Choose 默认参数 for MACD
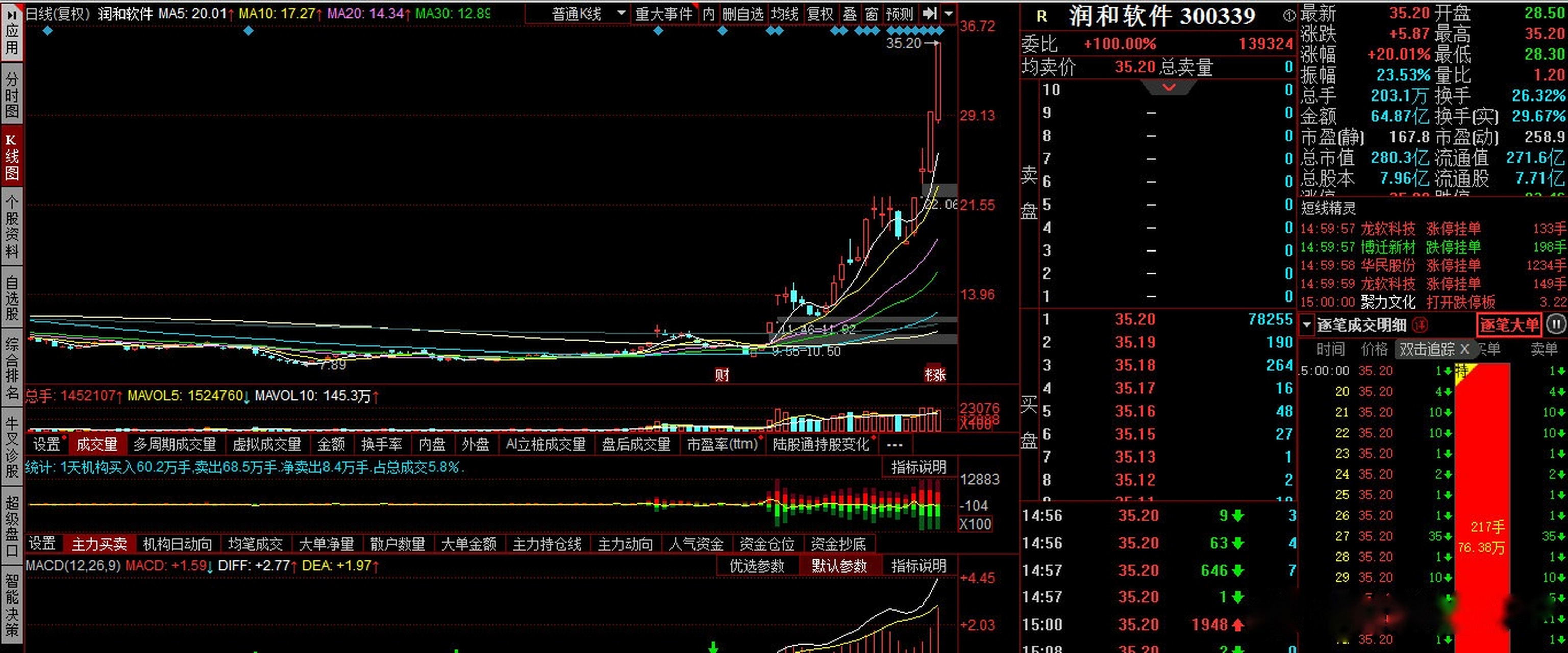Image resolution: width=1568 pixels, height=653 pixels. click(839, 565)
